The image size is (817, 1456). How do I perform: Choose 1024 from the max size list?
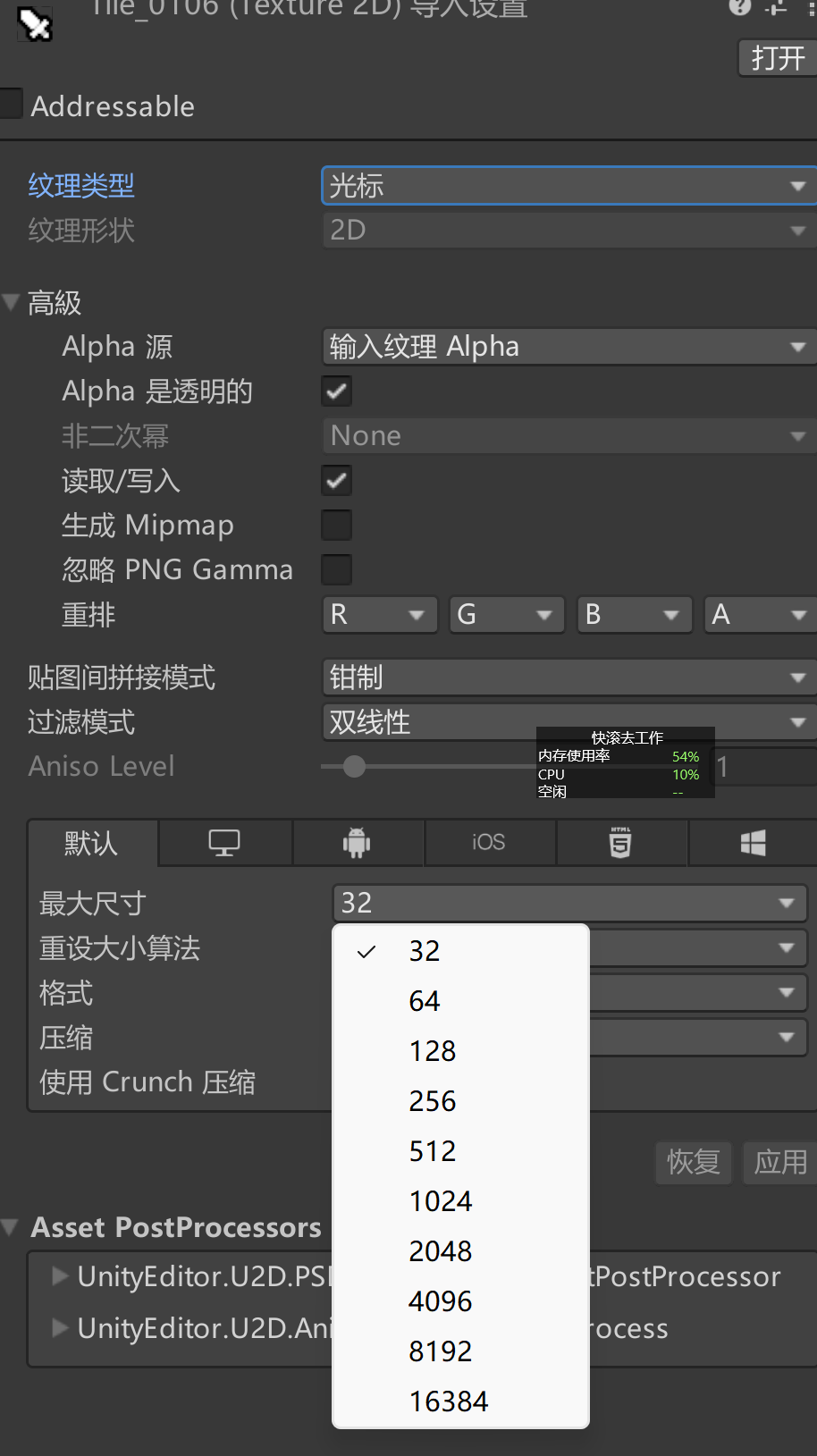tap(441, 1201)
